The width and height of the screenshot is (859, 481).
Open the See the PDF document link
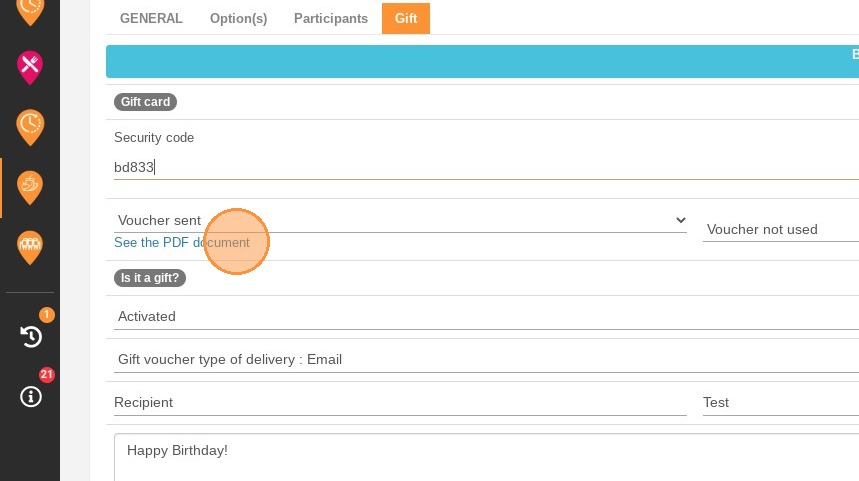point(182,242)
